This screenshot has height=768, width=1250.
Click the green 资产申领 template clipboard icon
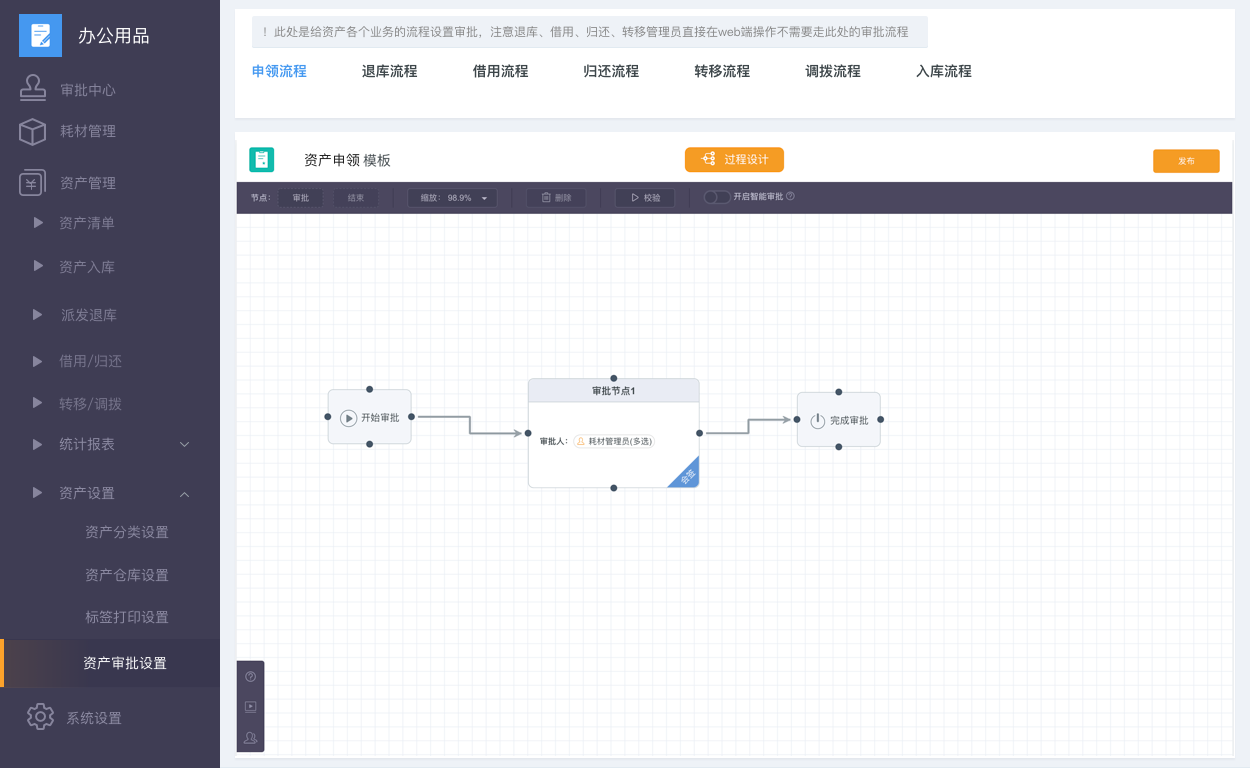(261, 159)
